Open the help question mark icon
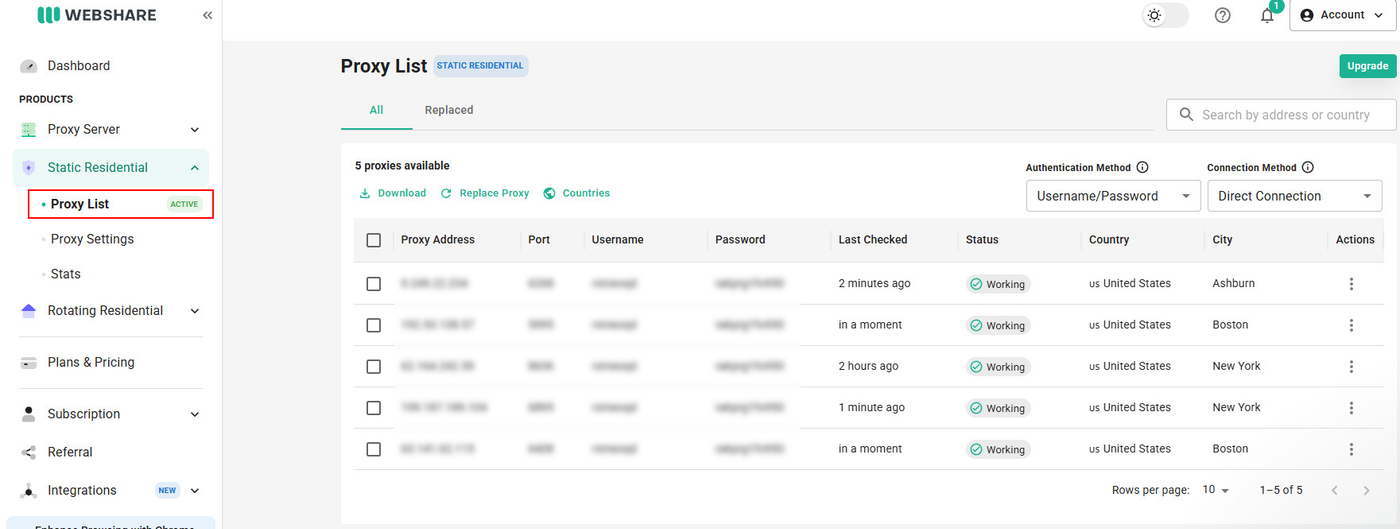 coord(1222,15)
